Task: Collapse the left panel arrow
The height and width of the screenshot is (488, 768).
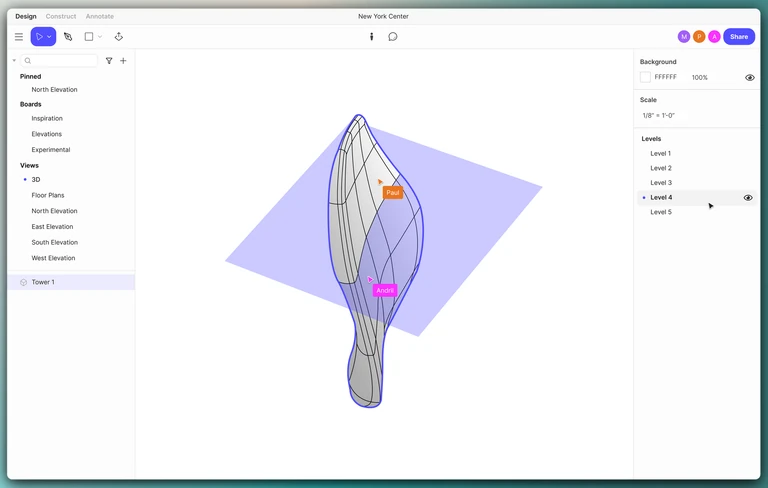Action: coord(14,61)
